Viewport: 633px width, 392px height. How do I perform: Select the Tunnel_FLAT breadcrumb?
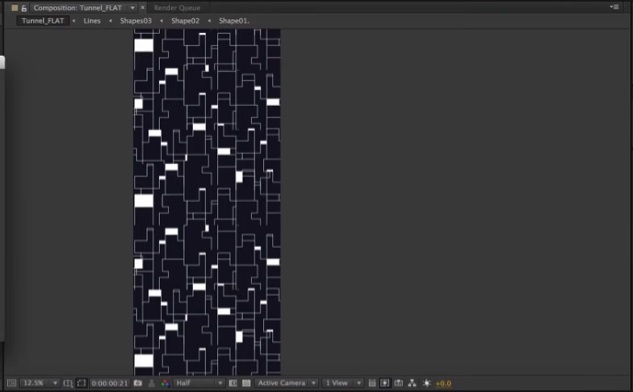[x=43, y=21]
